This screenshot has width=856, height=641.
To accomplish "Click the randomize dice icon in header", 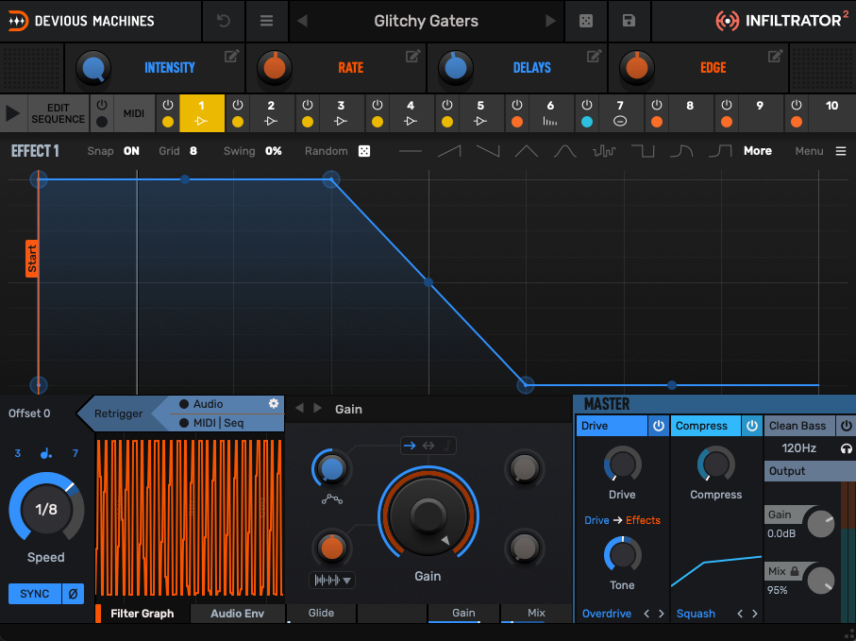I will [586, 21].
